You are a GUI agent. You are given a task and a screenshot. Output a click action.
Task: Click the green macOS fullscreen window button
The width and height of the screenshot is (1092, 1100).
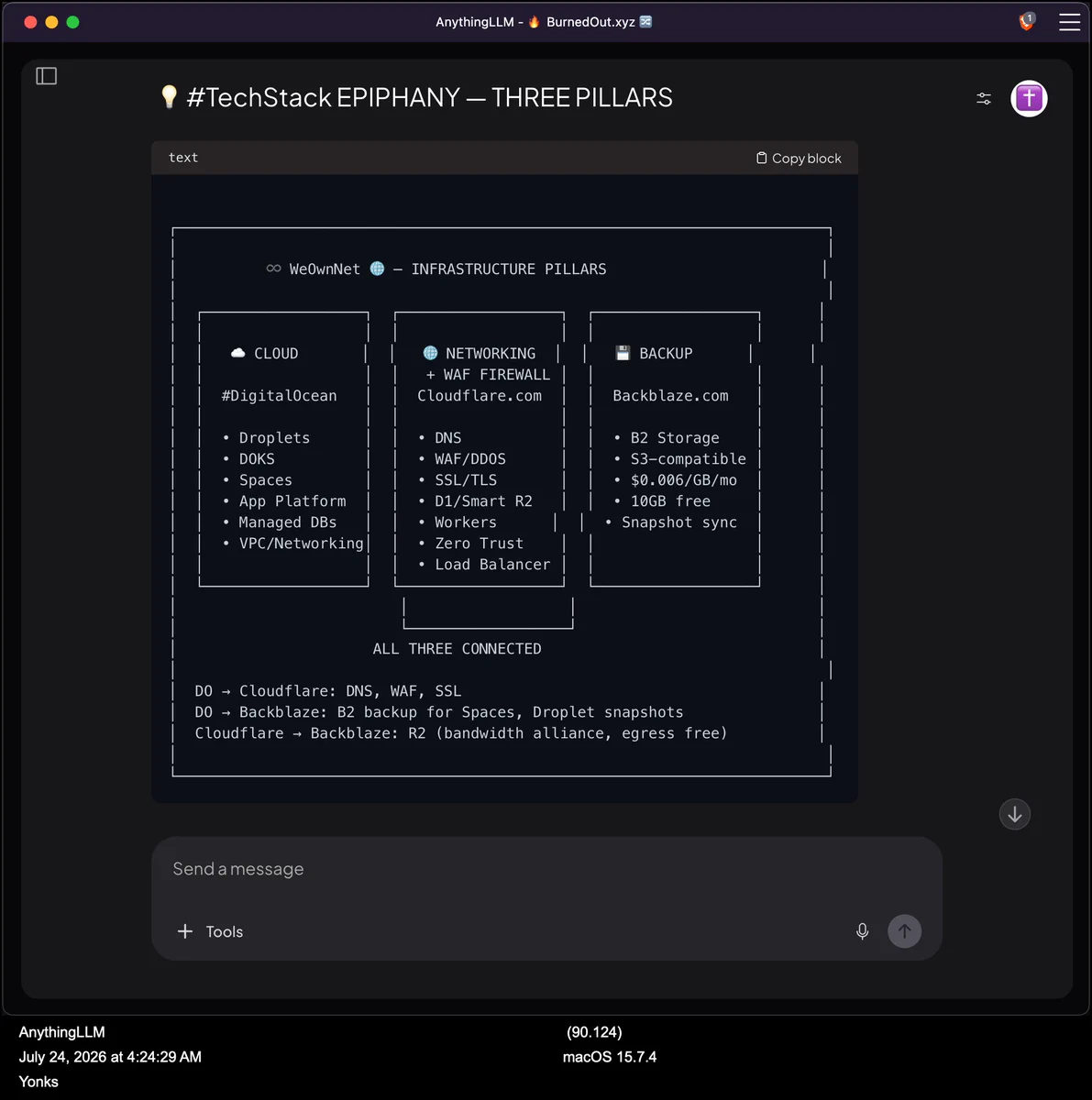(72, 22)
